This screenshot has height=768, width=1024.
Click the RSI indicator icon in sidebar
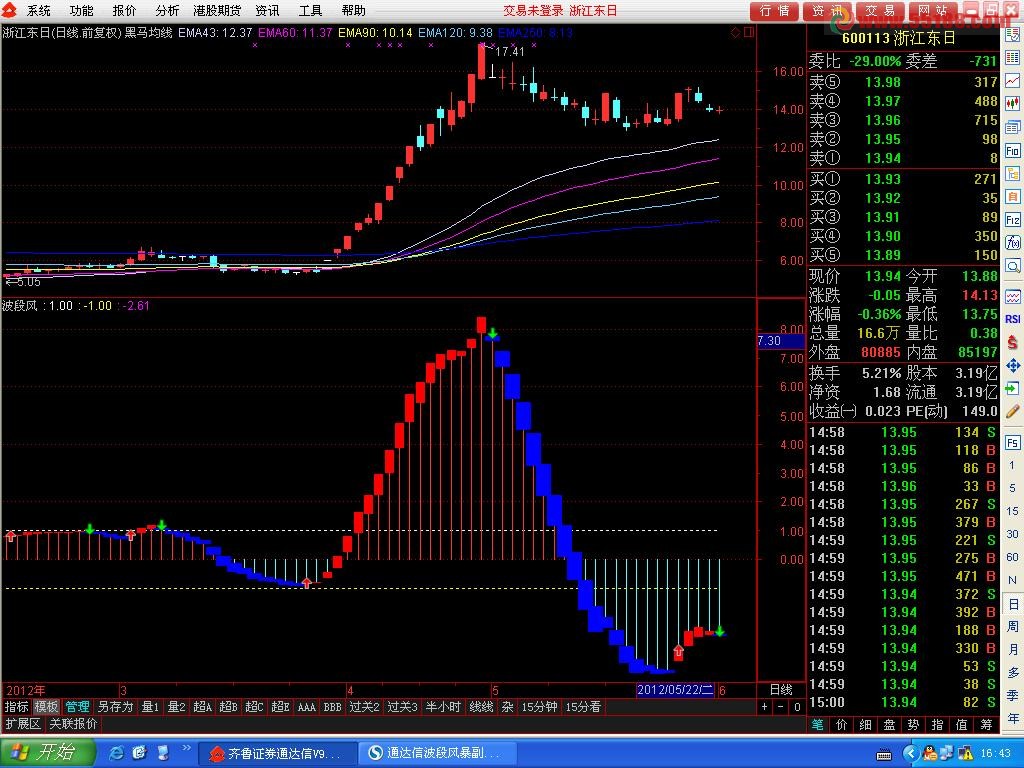[1013, 319]
